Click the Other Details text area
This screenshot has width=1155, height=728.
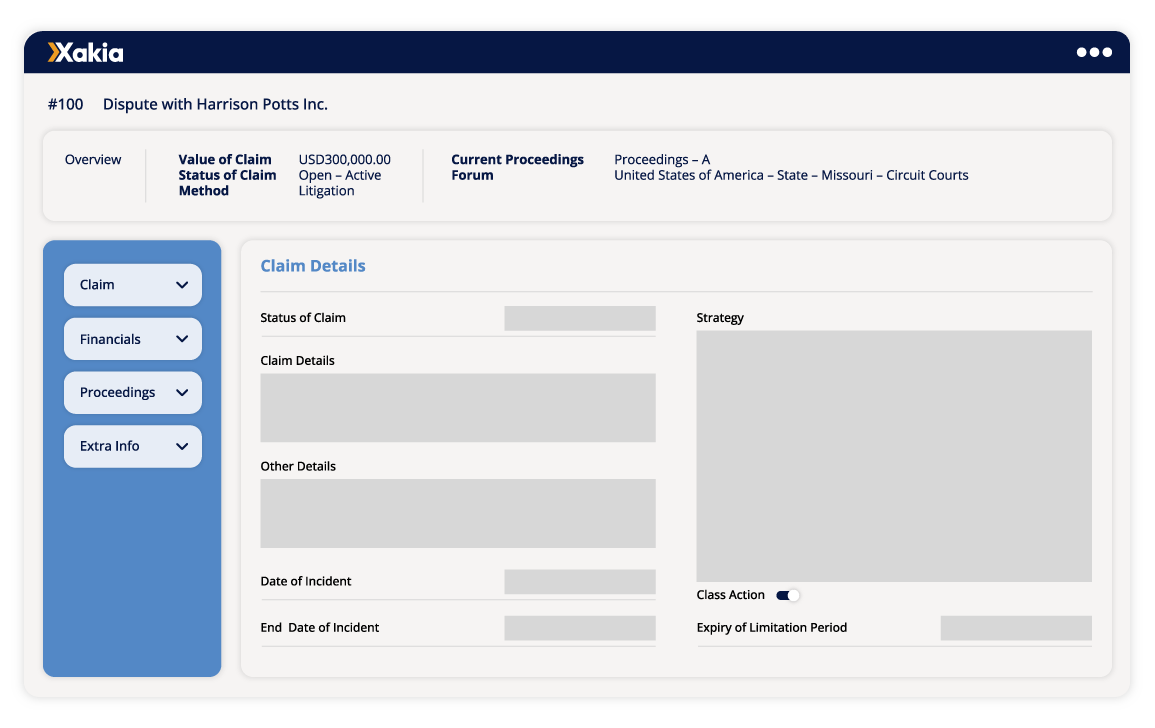[458, 513]
